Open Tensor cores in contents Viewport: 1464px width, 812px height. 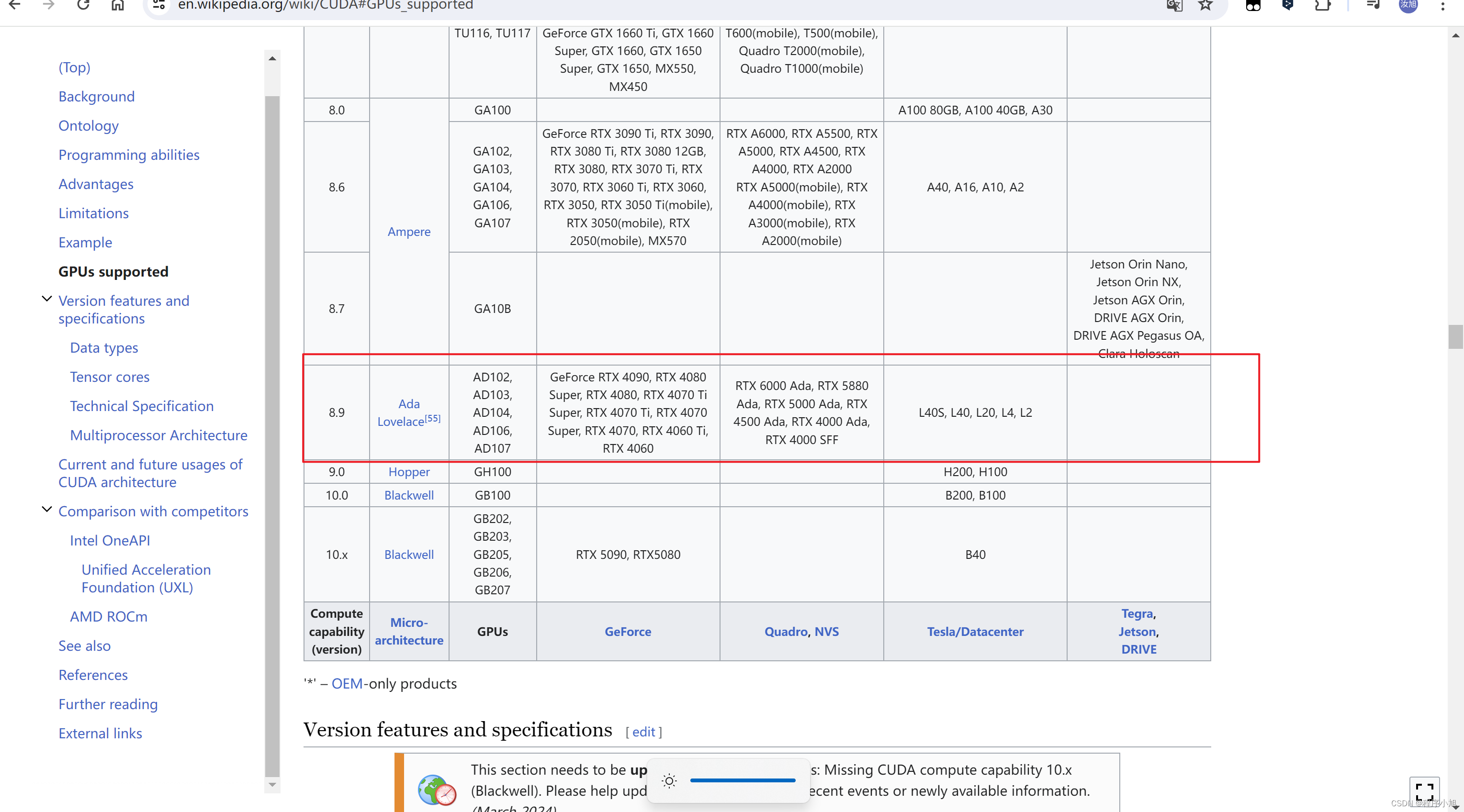coord(109,377)
